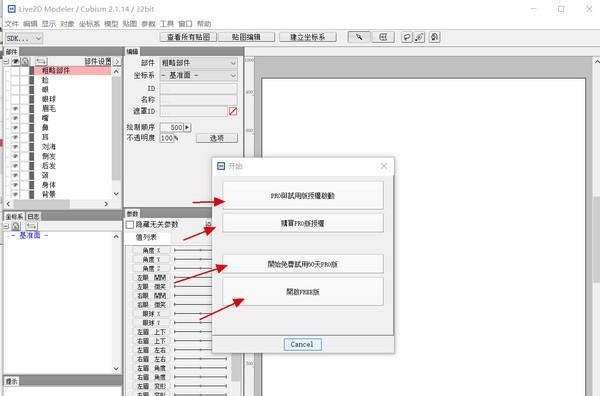Toggle visibility of 后发 part
The width and height of the screenshot is (600, 396).
point(15,166)
